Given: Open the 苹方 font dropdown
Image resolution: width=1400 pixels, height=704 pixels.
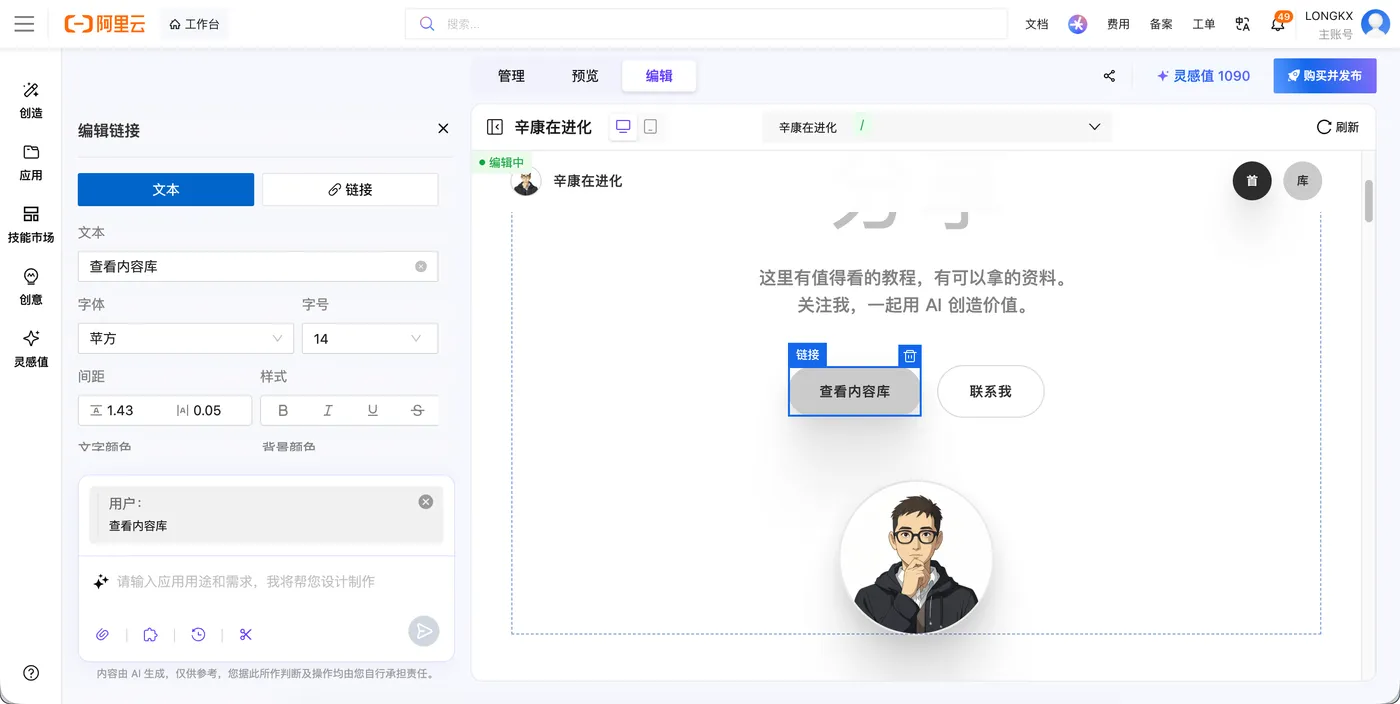Looking at the screenshot, I should pos(186,338).
